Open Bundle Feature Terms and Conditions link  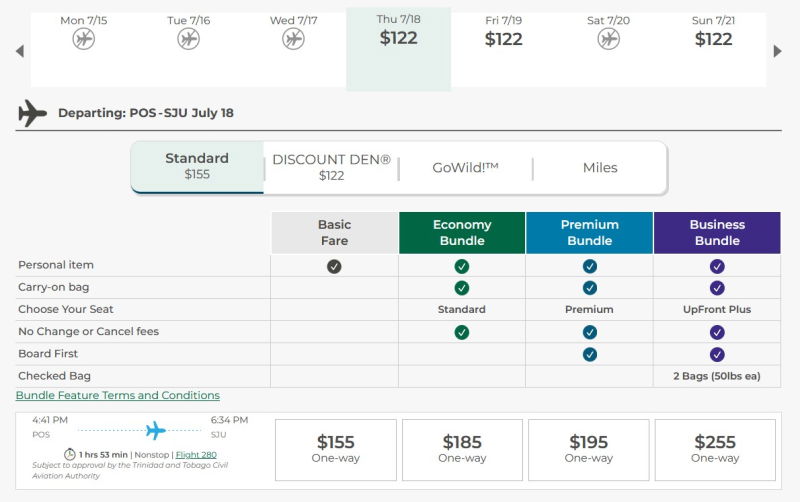pos(117,395)
